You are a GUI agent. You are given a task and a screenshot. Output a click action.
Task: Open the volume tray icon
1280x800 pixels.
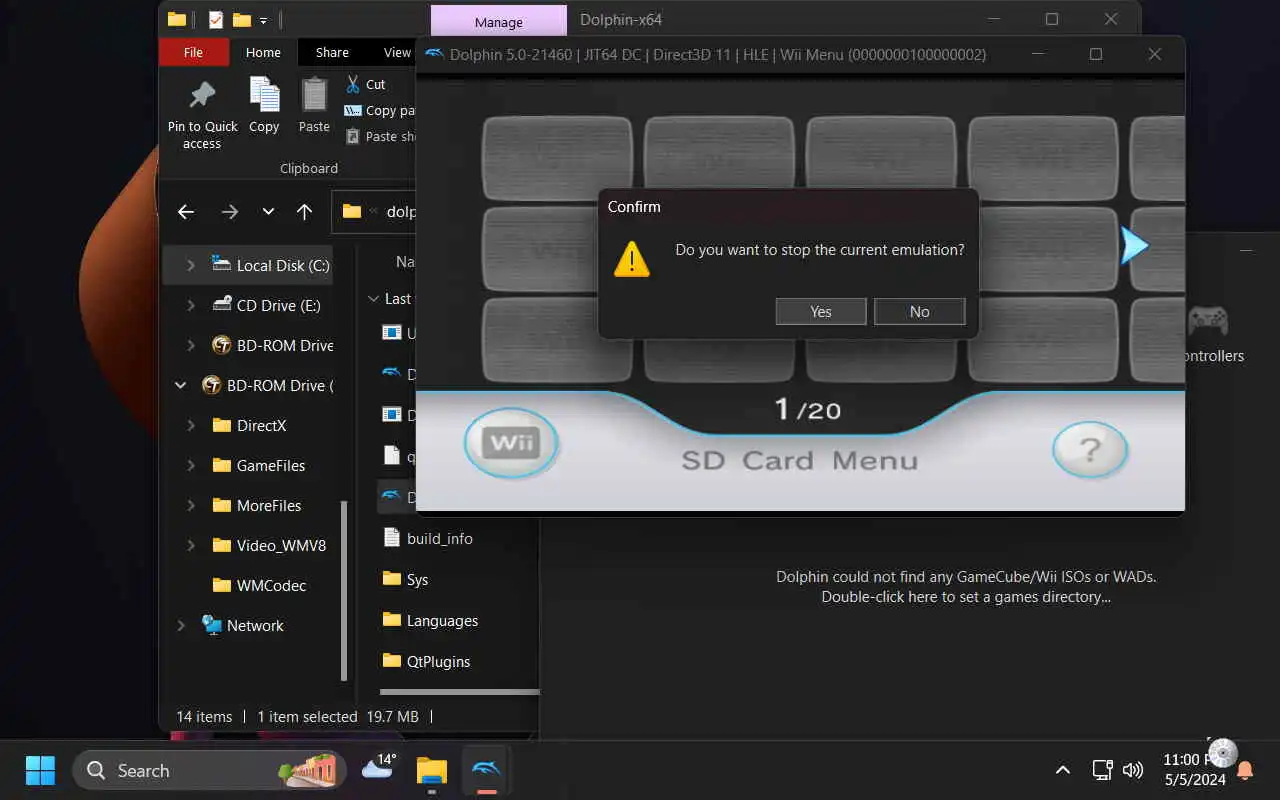[1132, 770]
